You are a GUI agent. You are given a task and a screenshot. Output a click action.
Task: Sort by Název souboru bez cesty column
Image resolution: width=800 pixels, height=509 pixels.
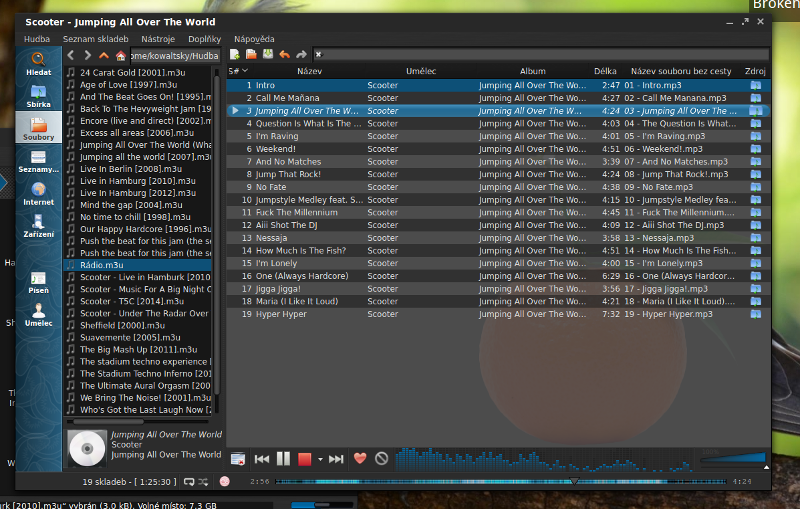pyautogui.click(x=681, y=71)
